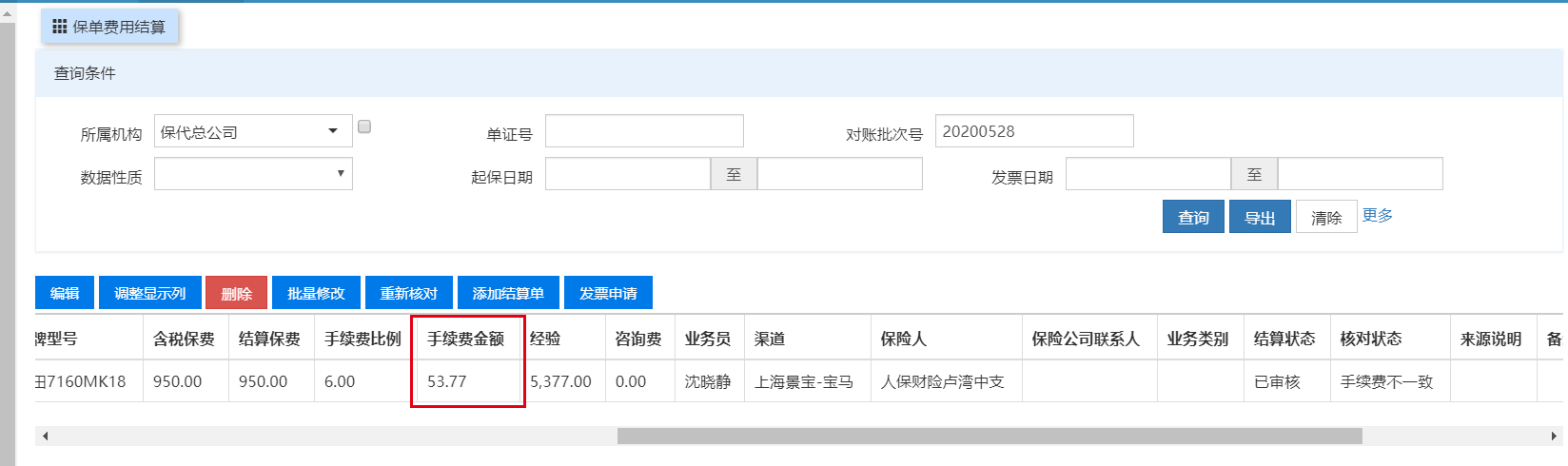This screenshot has height=466, width=1568.
Task: Click the 业务员 column header
Action: click(708, 339)
